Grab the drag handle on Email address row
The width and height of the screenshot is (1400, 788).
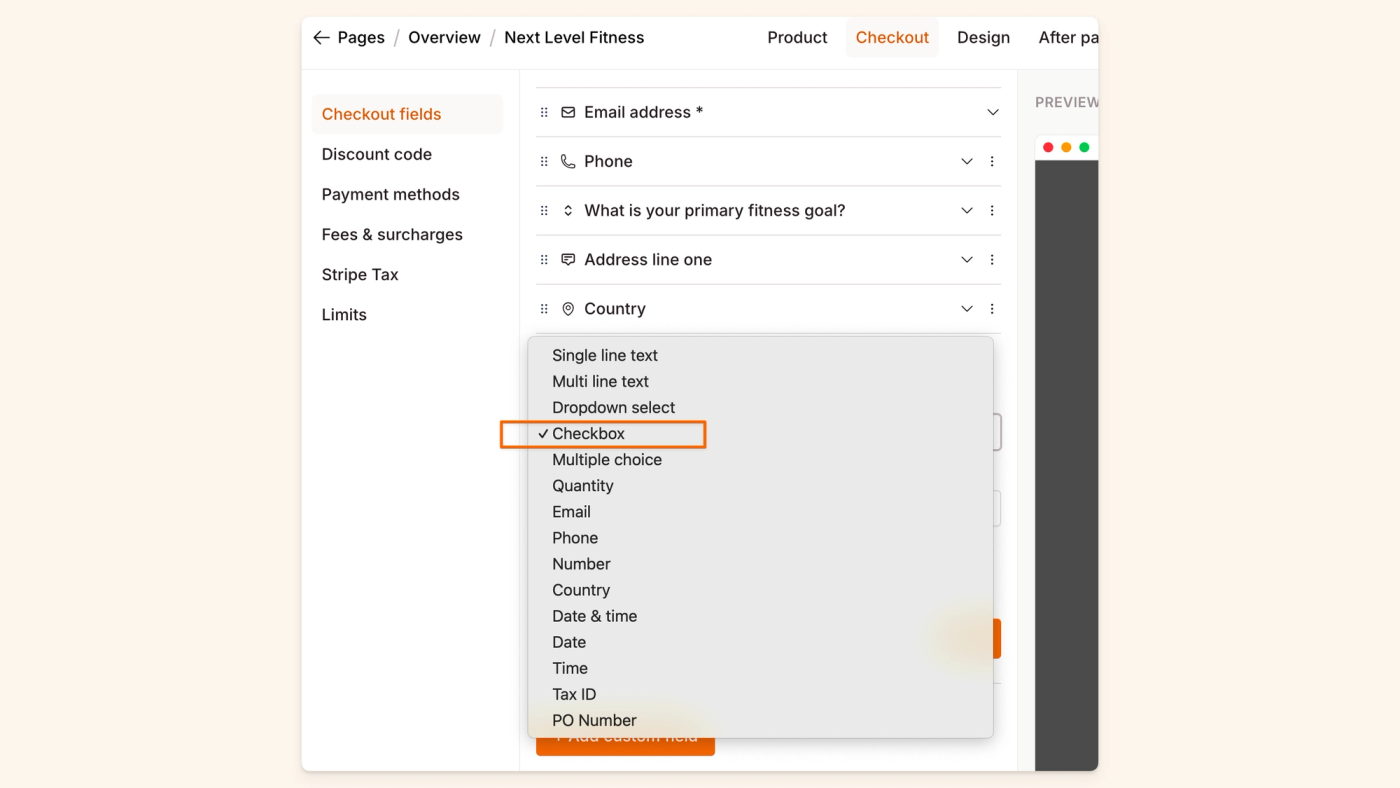544,112
